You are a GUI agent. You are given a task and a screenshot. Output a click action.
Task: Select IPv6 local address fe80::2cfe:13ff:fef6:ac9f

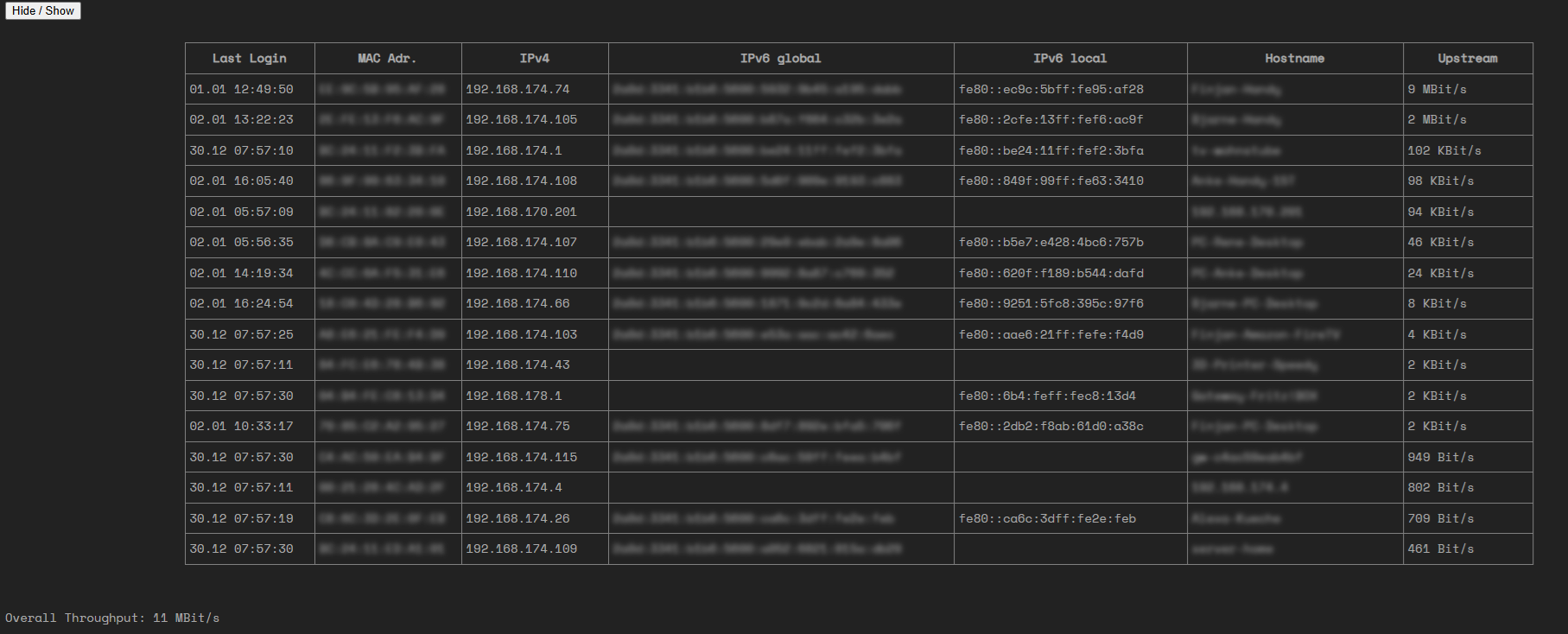tap(1051, 119)
